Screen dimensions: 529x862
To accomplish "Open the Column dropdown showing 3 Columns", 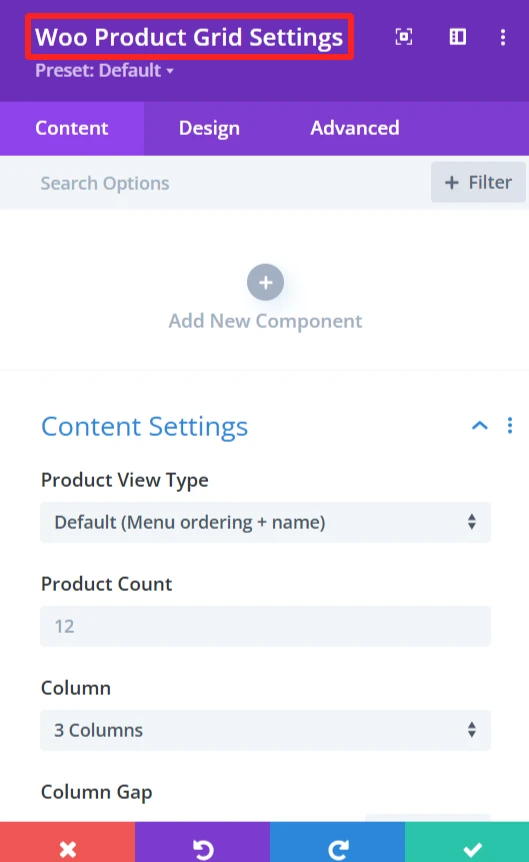I will (x=266, y=730).
